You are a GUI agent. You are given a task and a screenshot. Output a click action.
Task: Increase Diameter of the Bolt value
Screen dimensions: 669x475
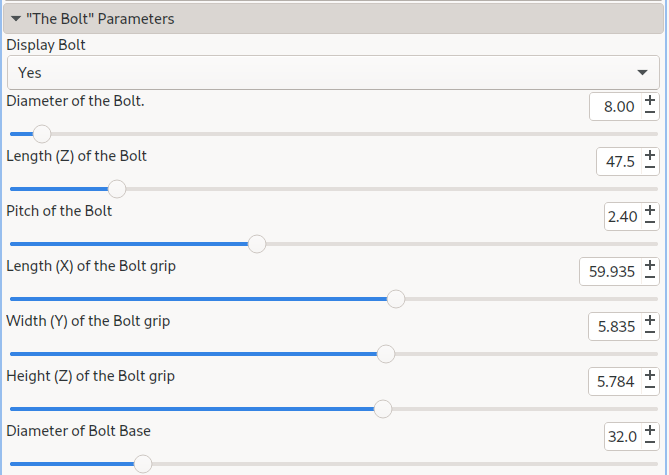650,100
